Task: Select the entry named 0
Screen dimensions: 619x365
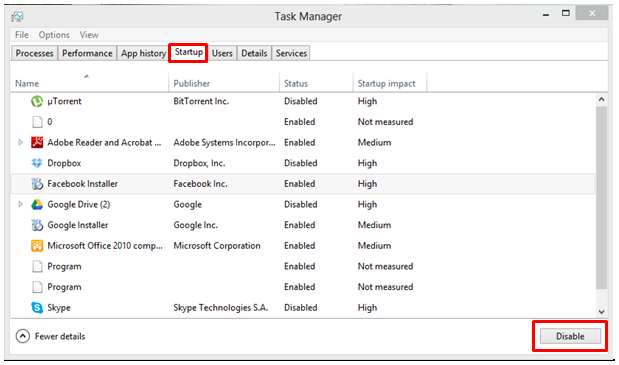Action: [x=50, y=122]
